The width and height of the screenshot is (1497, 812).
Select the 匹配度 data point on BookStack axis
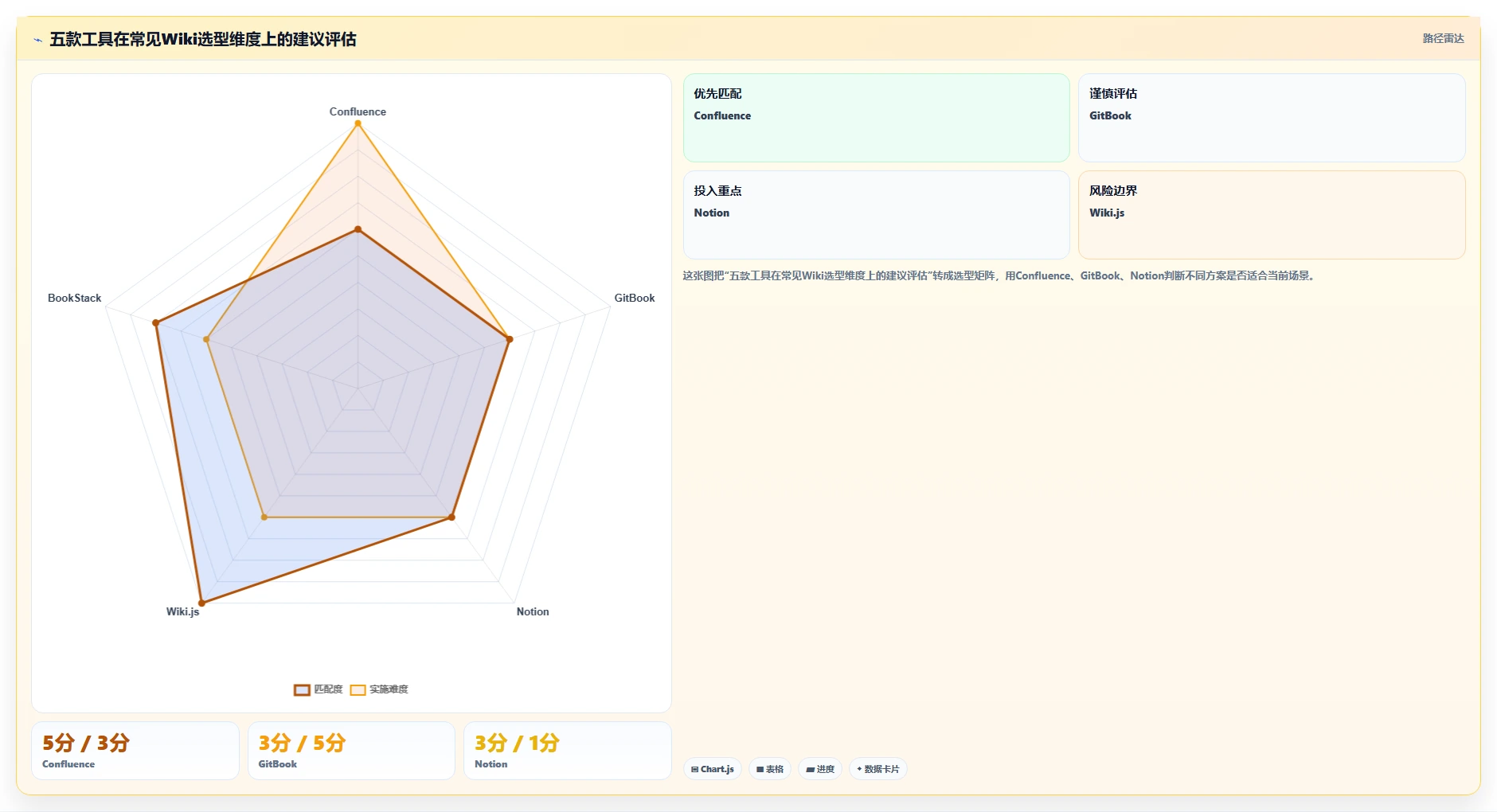(x=156, y=322)
